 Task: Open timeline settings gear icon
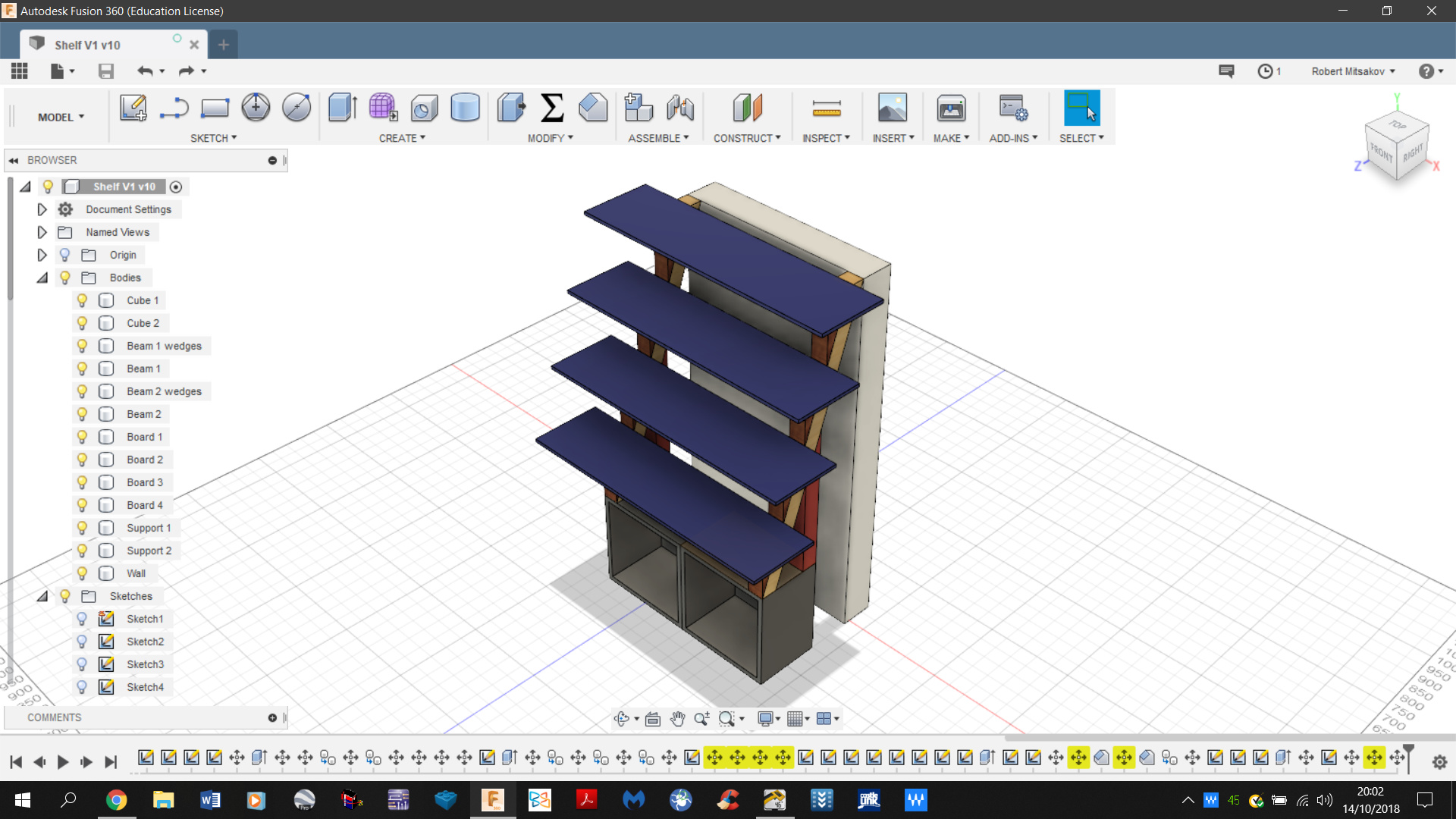(1439, 762)
